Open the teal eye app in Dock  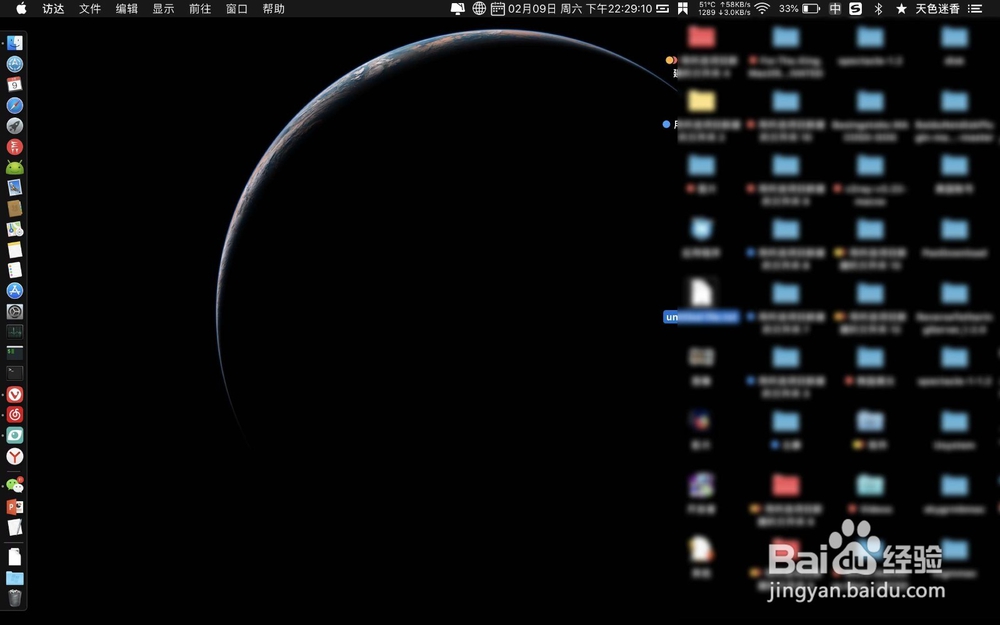coord(15,435)
